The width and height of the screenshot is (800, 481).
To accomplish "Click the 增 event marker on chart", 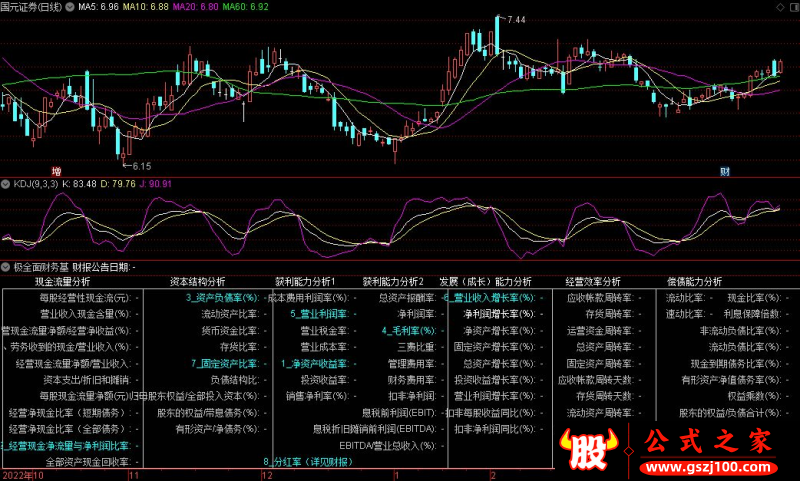I will (56, 171).
